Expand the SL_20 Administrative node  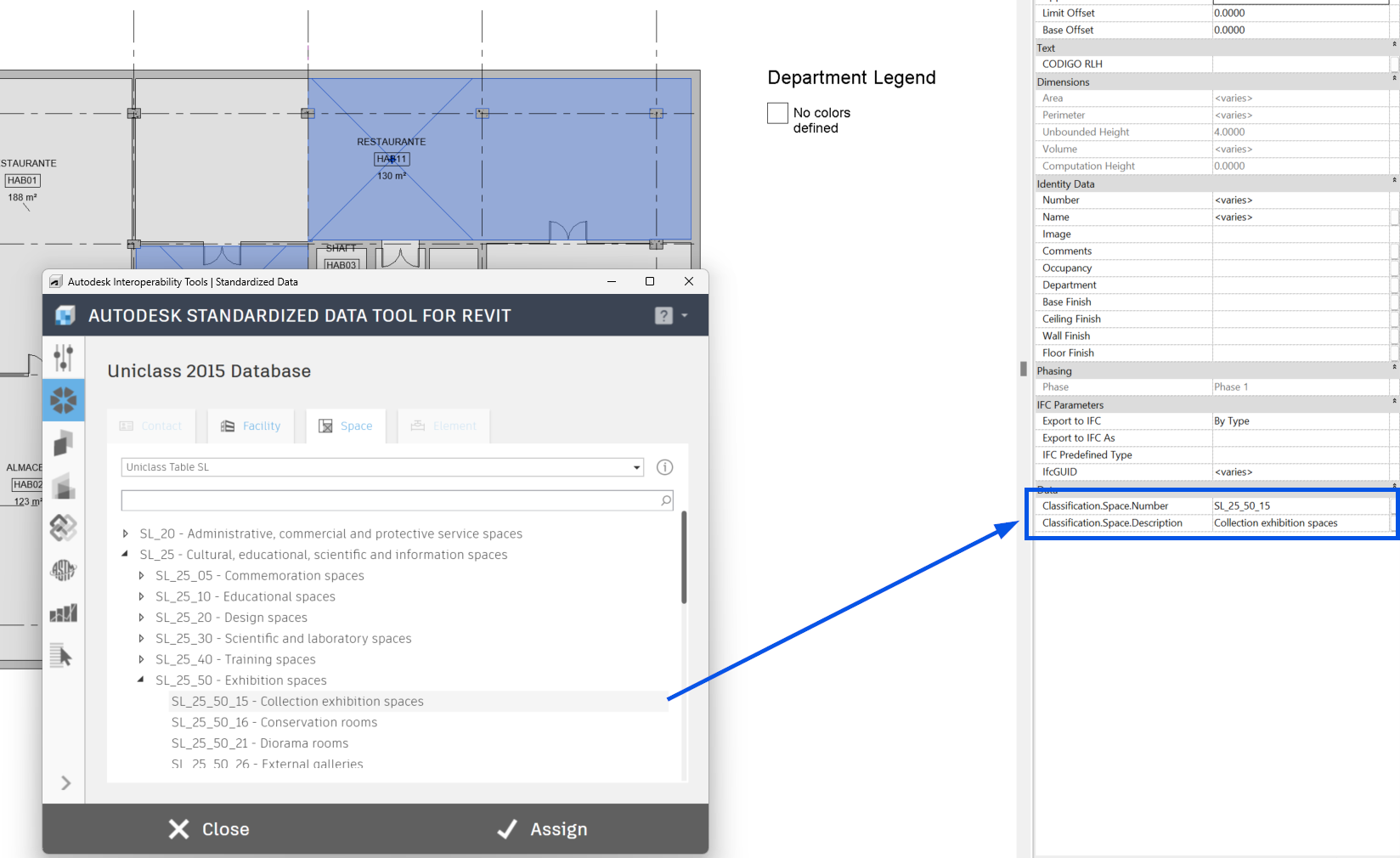[x=126, y=533]
